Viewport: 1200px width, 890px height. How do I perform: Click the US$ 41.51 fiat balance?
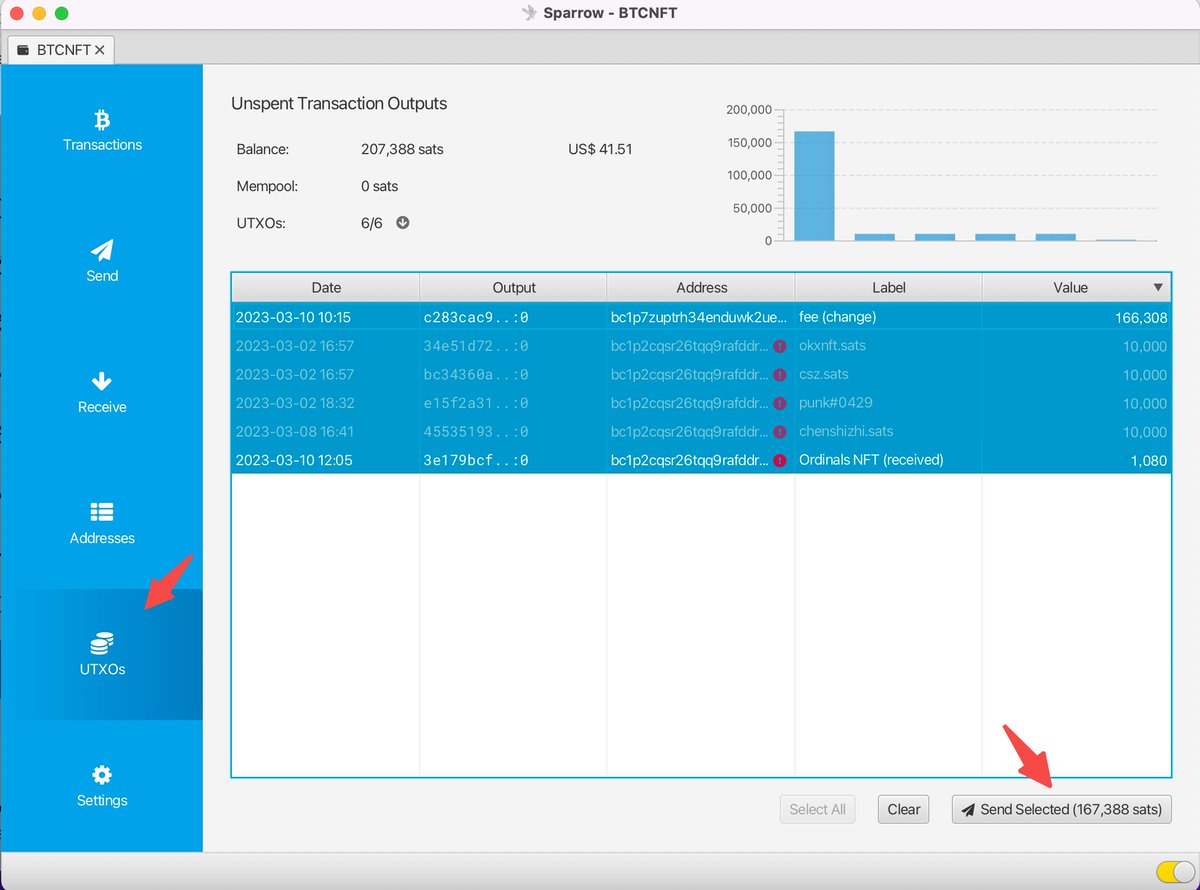(x=600, y=149)
